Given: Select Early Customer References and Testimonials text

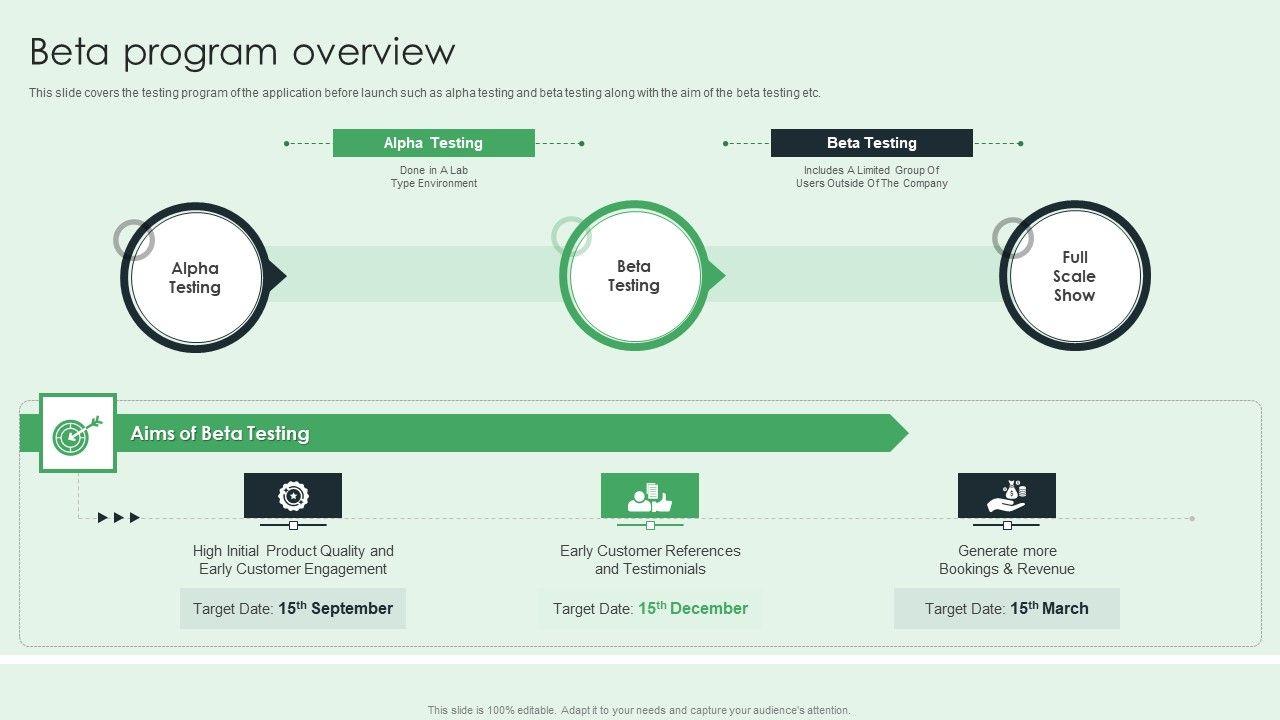Looking at the screenshot, I should [x=650, y=560].
